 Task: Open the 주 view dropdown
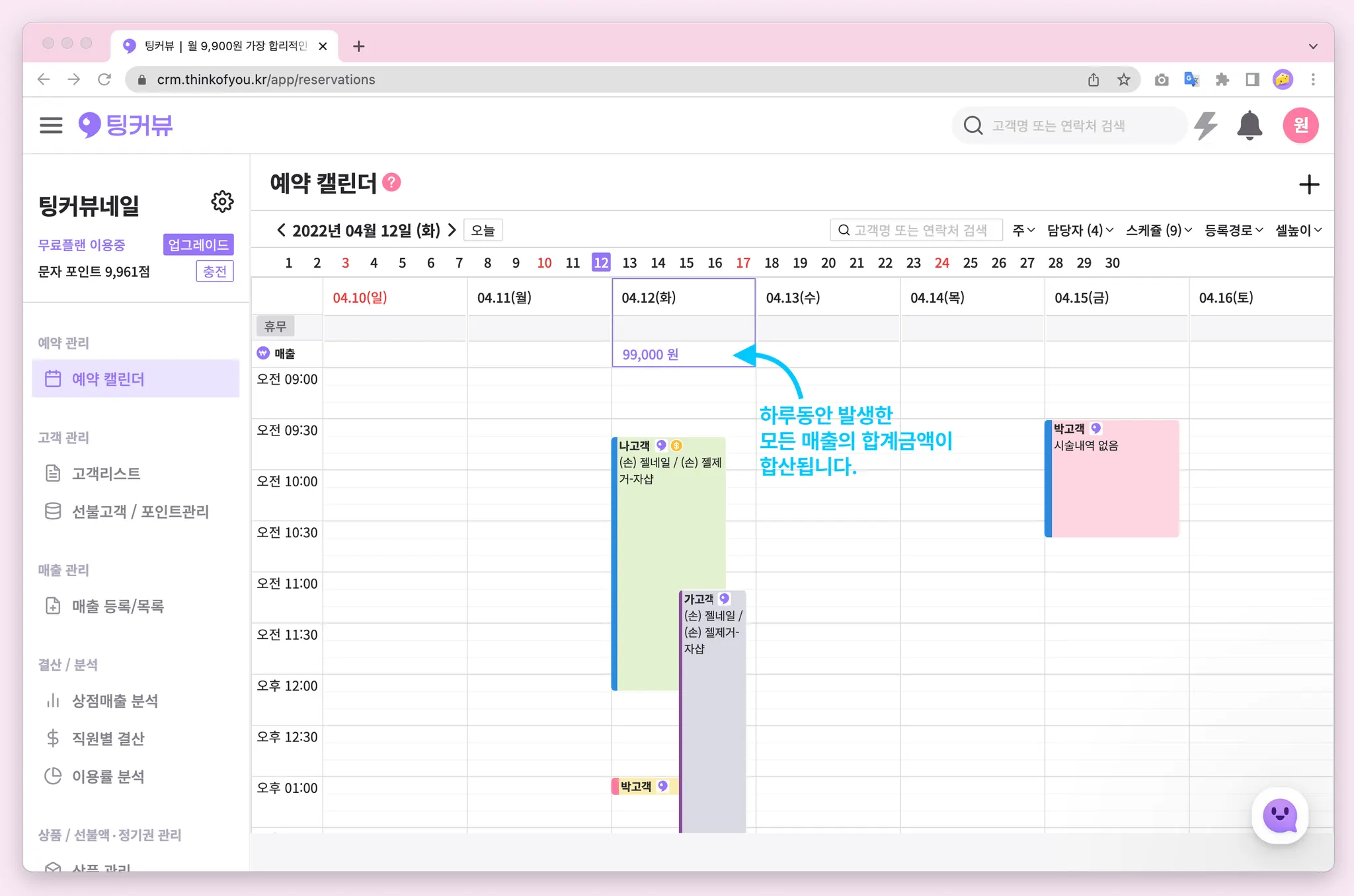tap(1023, 230)
